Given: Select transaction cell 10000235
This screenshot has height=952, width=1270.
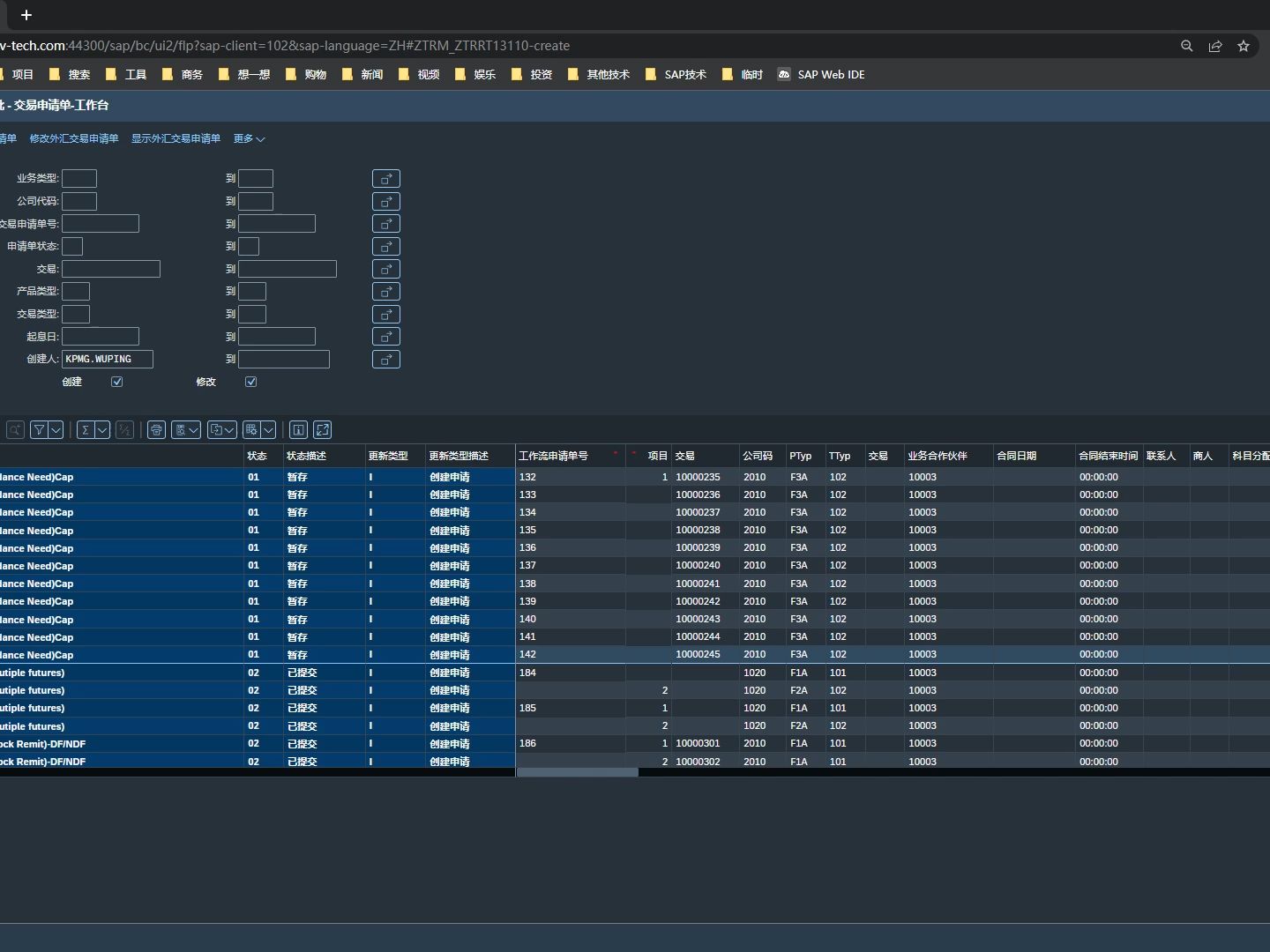Looking at the screenshot, I should click(706, 477).
